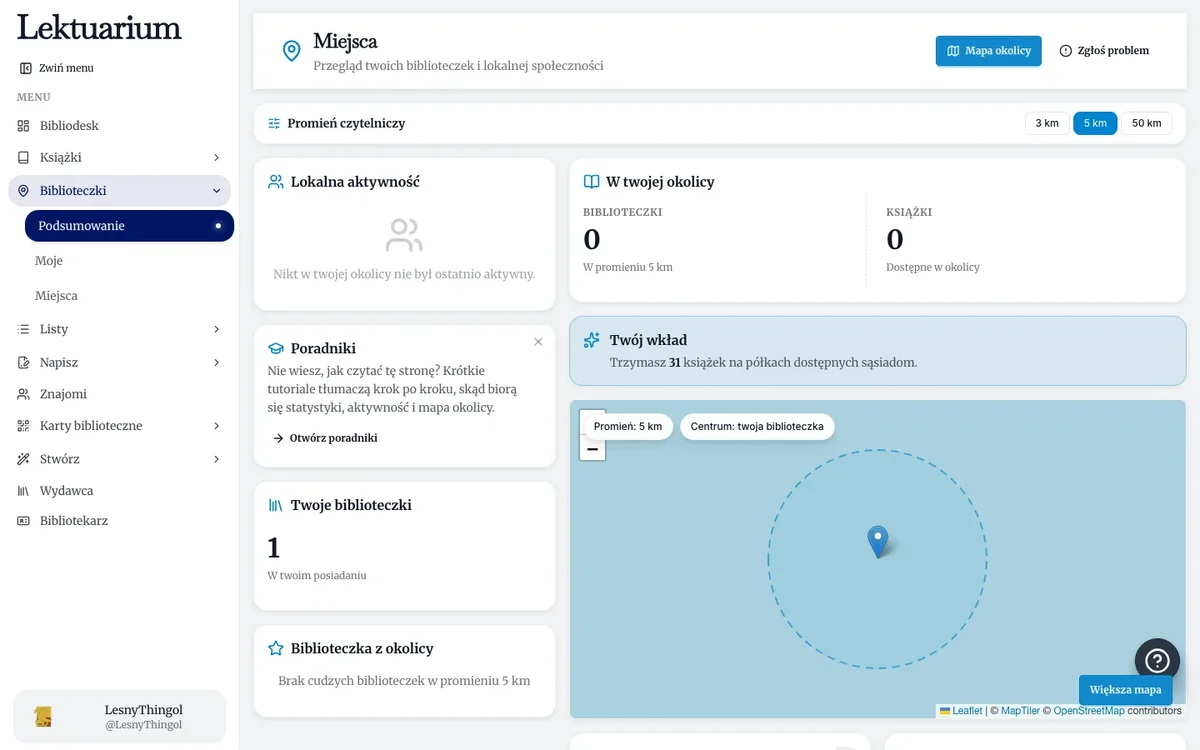This screenshot has width=1200, height=750.
Task: Select the 50 km radius option
Action: click(1146, 123)
